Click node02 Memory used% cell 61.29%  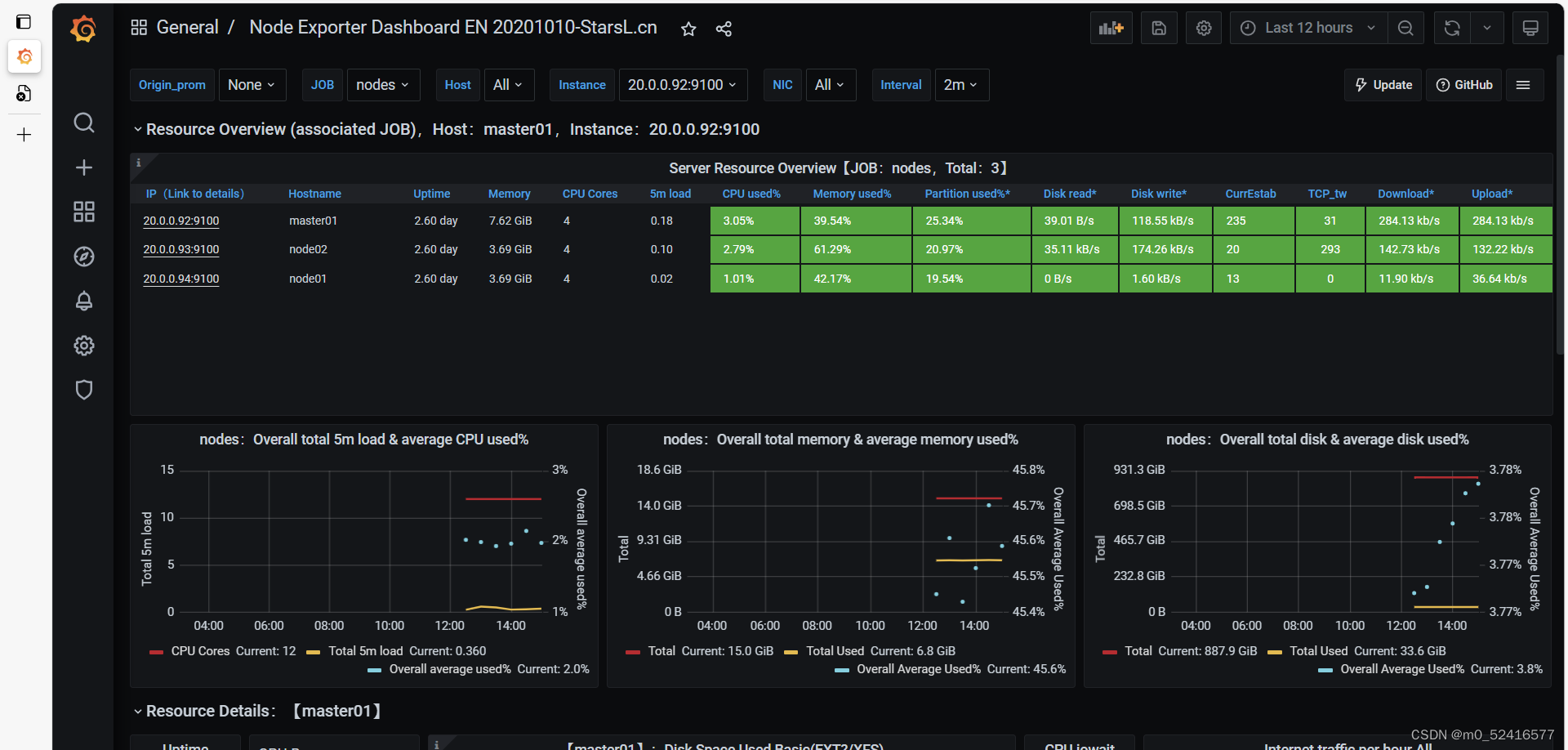(x=856, y=249)
